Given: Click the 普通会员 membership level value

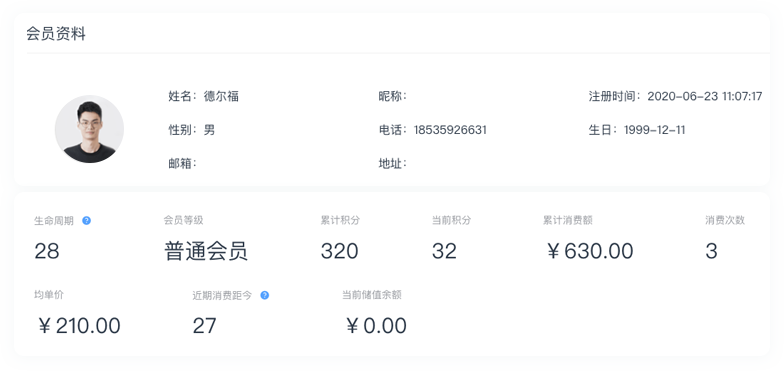Looking at the screenshot, I should (206, 251).
